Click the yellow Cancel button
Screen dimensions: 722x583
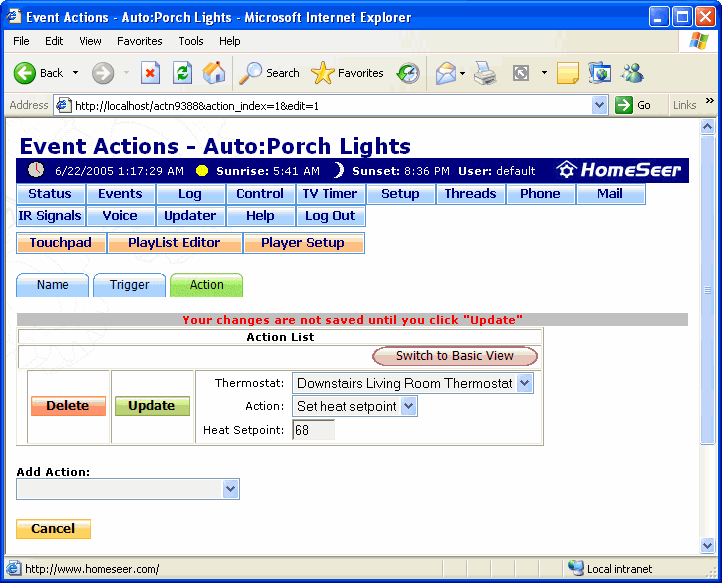53,529
